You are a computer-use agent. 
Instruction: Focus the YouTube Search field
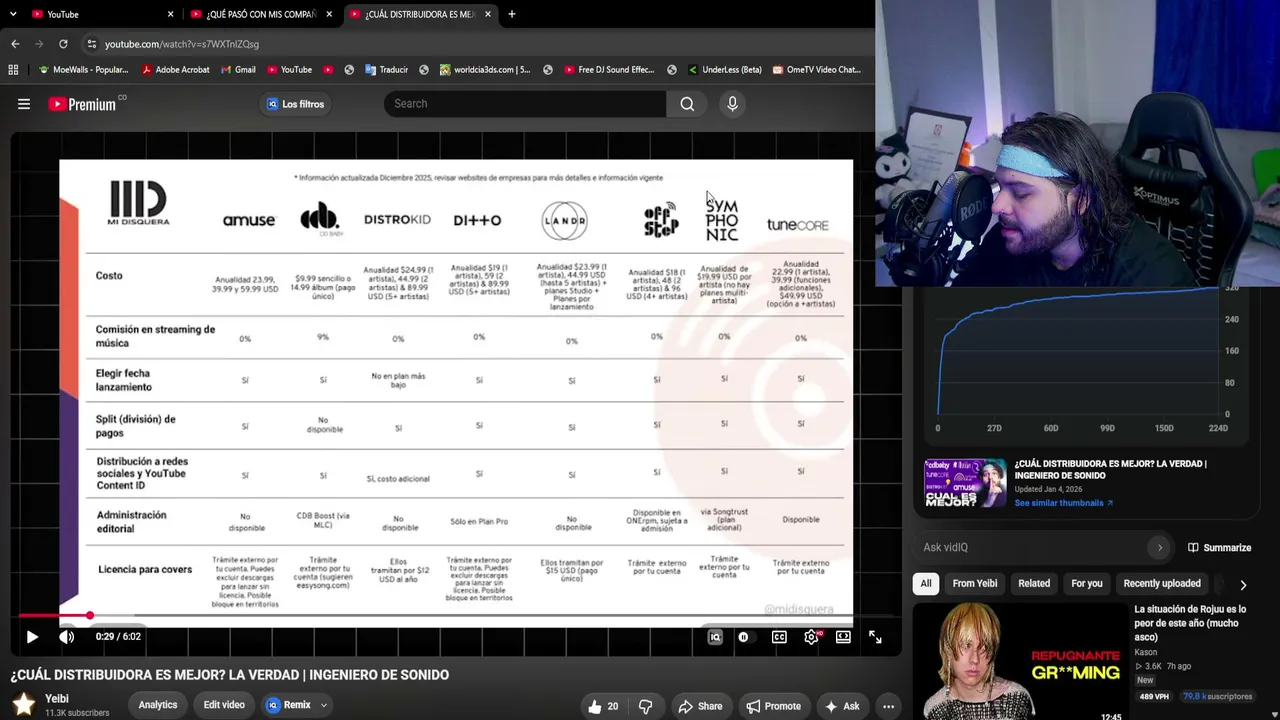tap(525, 104)
